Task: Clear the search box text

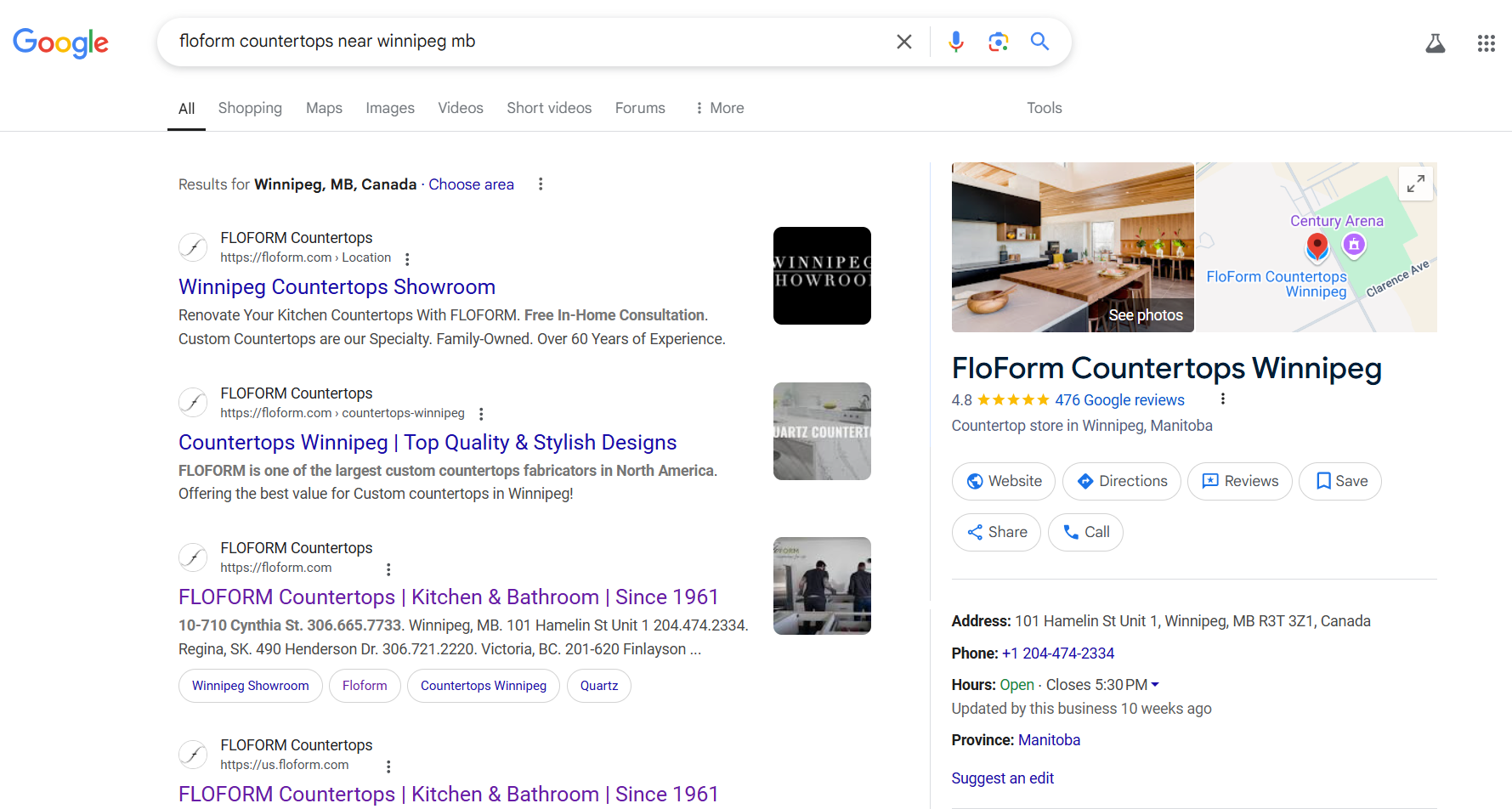Action: [x=903, y=42]
